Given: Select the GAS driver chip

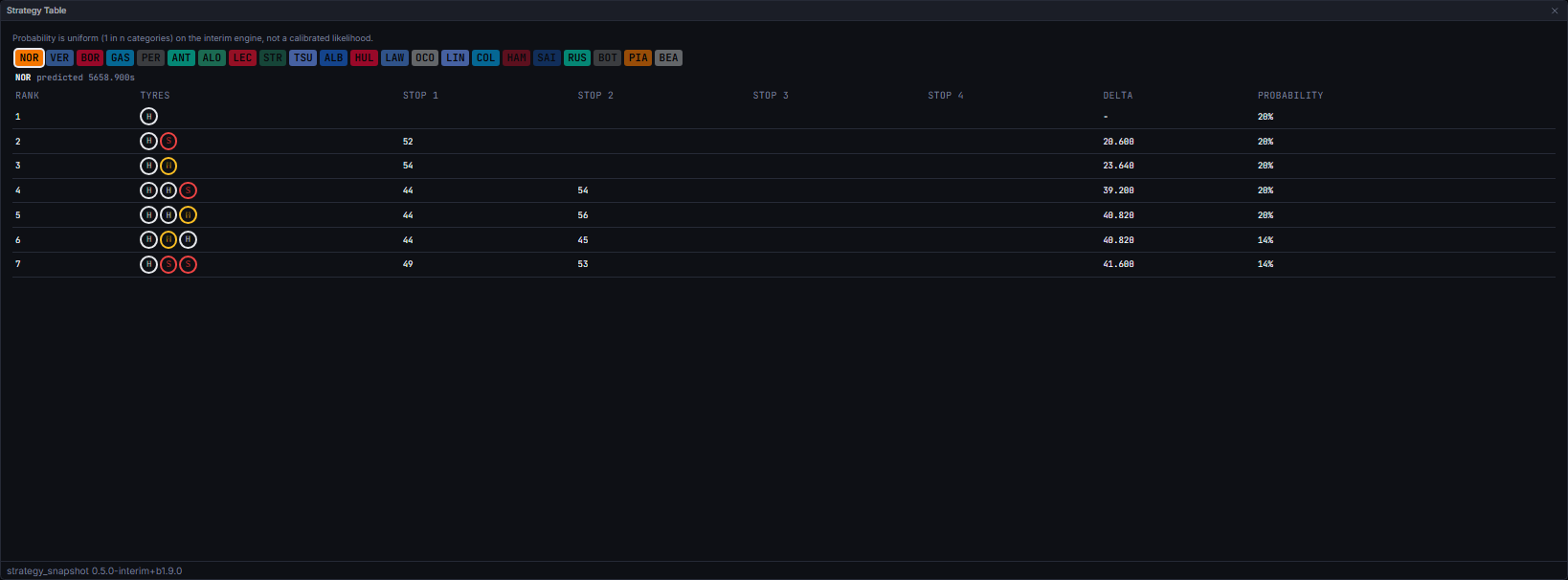Looking at the screenshot, I should tap(121, 57).
